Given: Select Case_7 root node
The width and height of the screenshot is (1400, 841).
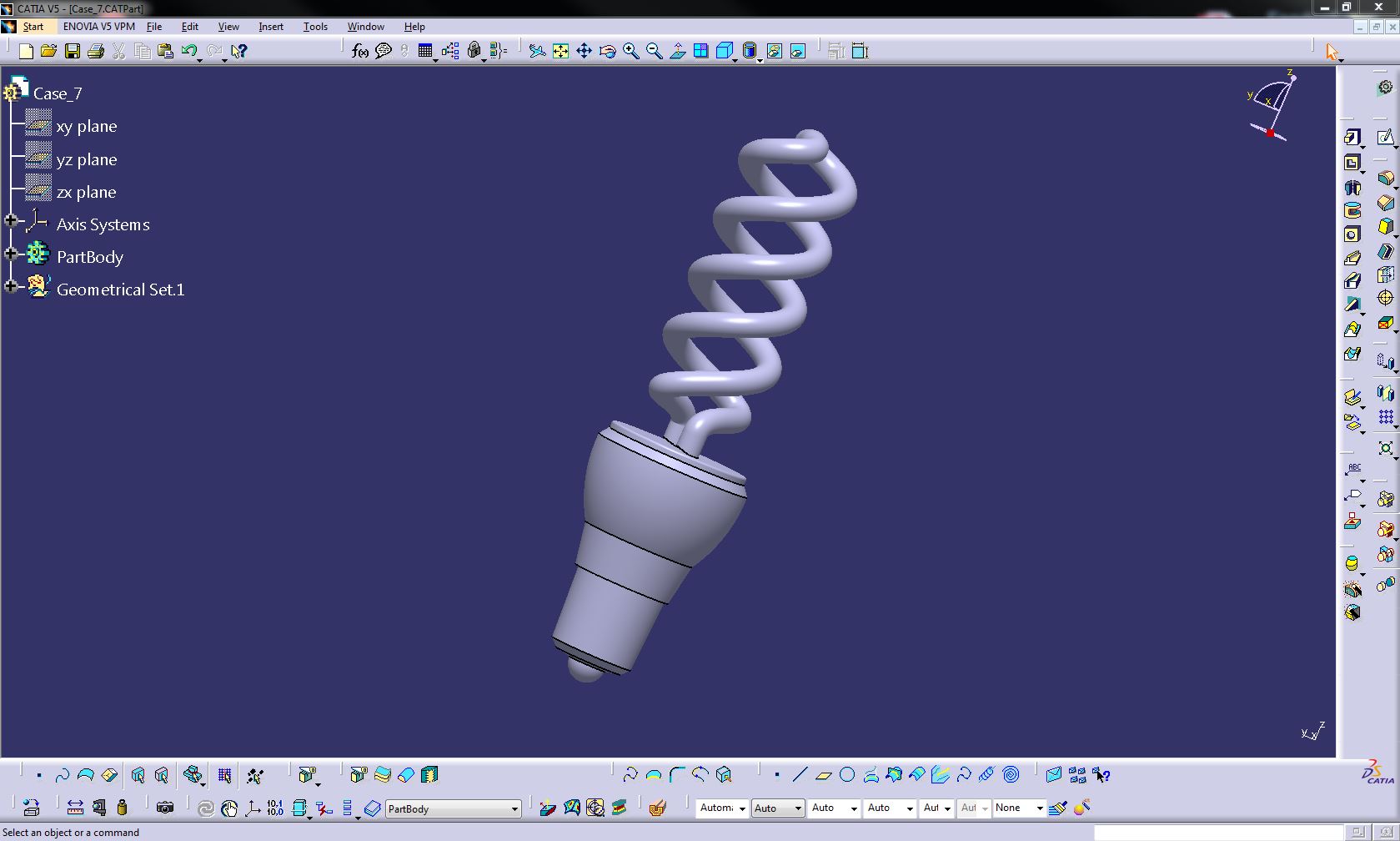Looking at the screenshot, I should point(58,93).
